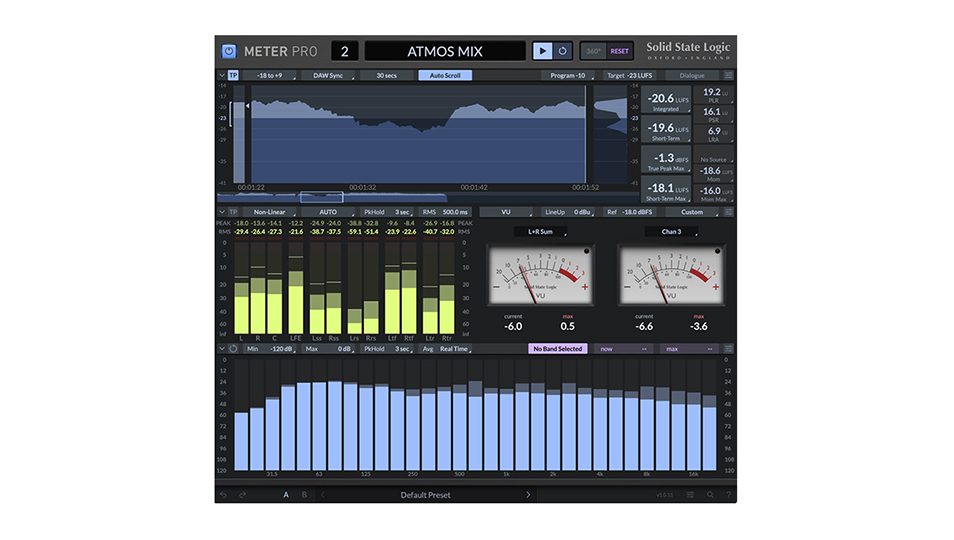The image size is (954, 540).
Task: Collapse the loudness history section chevron
Action: click(221, 75)
